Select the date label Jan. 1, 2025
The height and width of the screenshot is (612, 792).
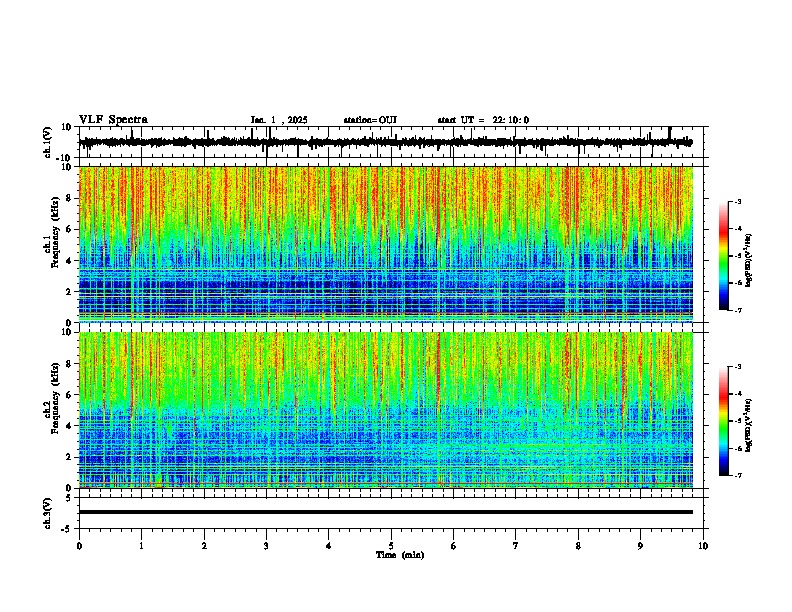[279, 120]
